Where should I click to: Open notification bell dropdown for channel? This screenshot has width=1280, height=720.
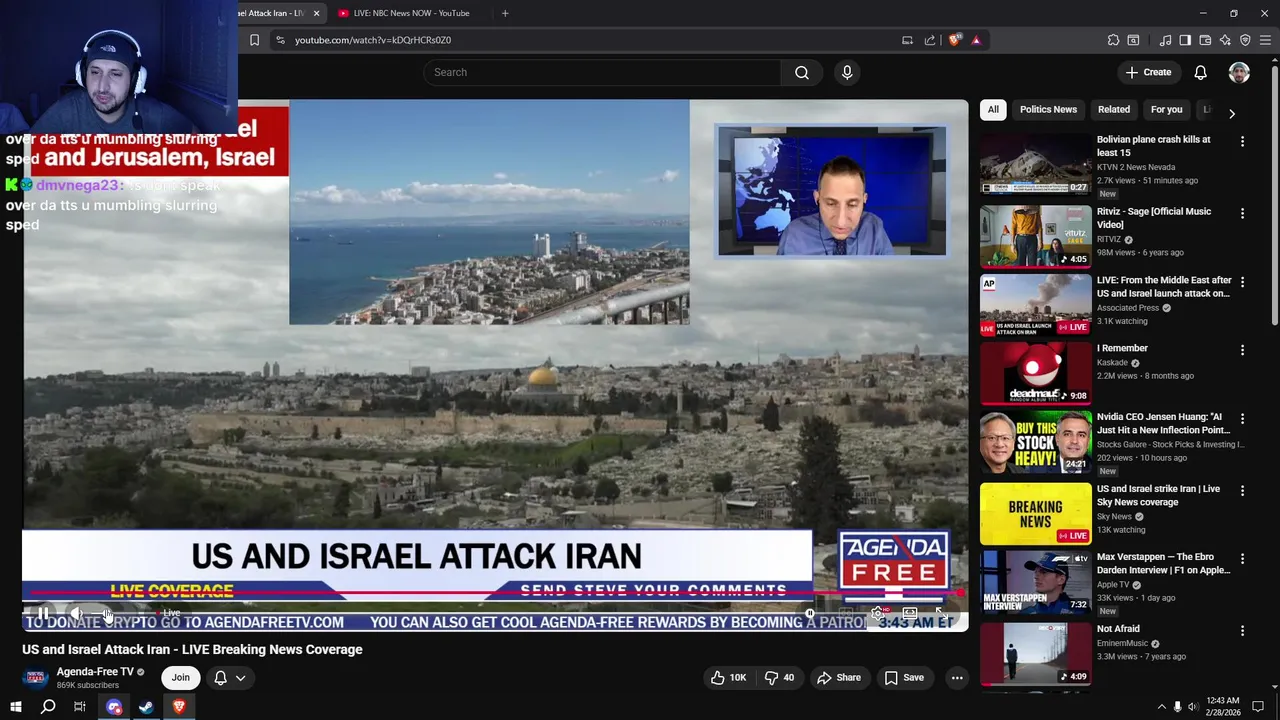pyautogui.click(x=229, y=678)
